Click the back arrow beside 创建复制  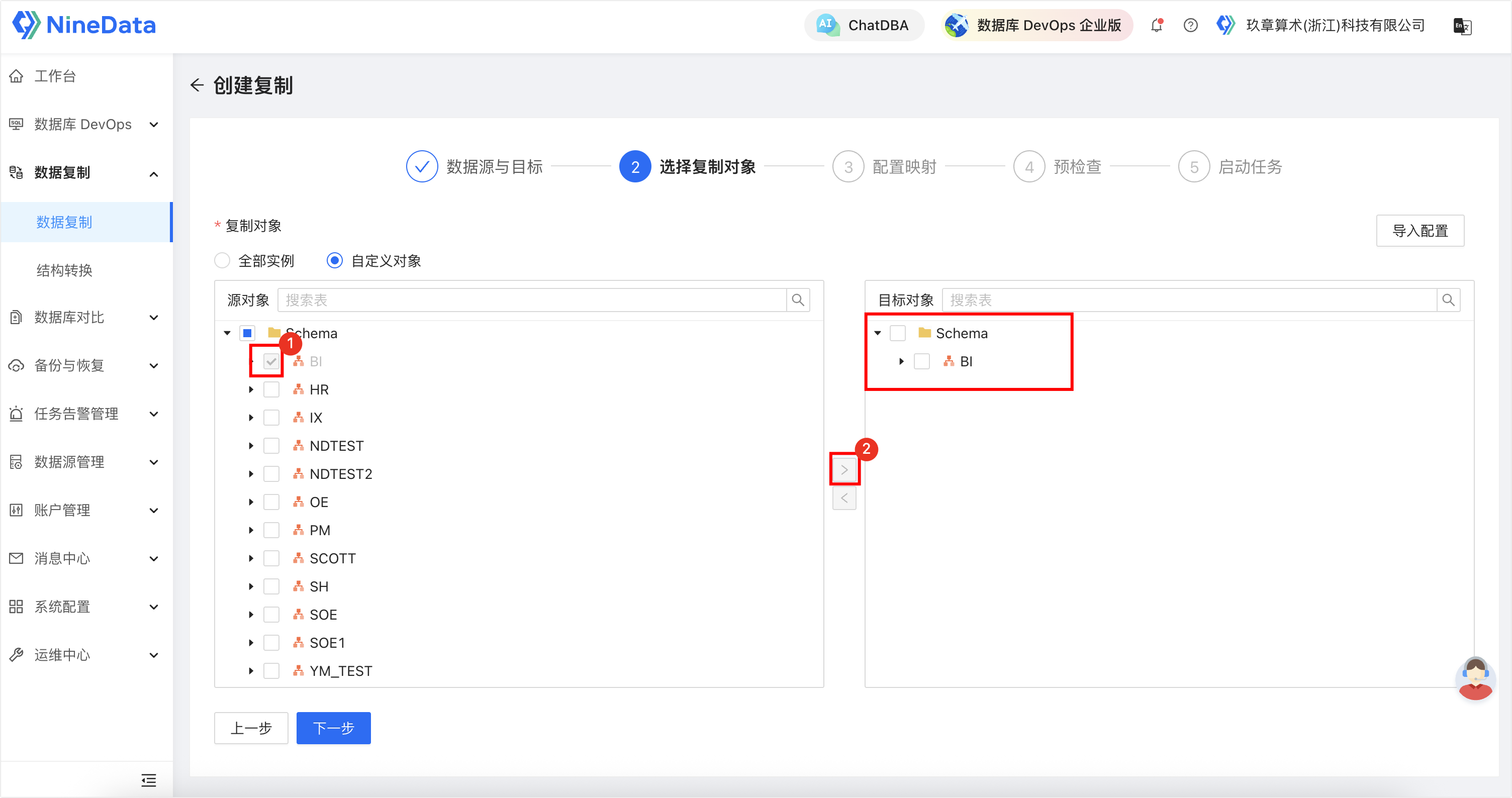coord(197,85)
